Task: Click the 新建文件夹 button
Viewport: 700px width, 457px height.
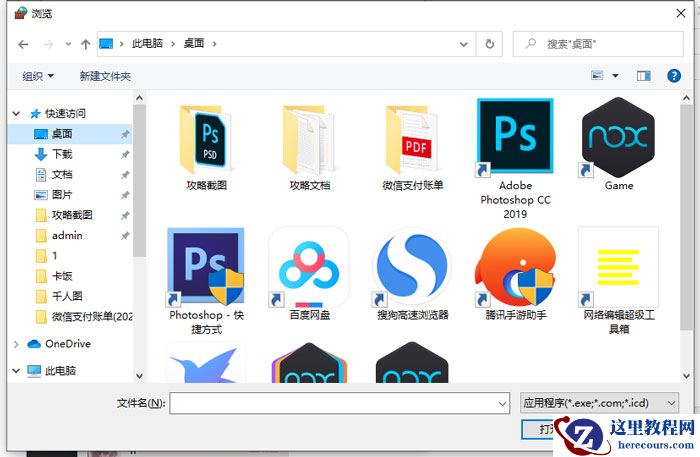Action: pos(105,76)
